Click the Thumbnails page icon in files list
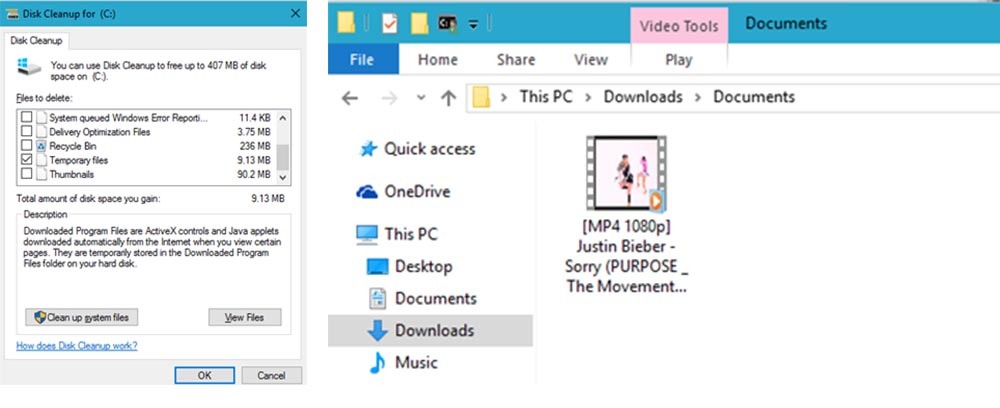1000x408 pixels. click(x=41, y=174)
